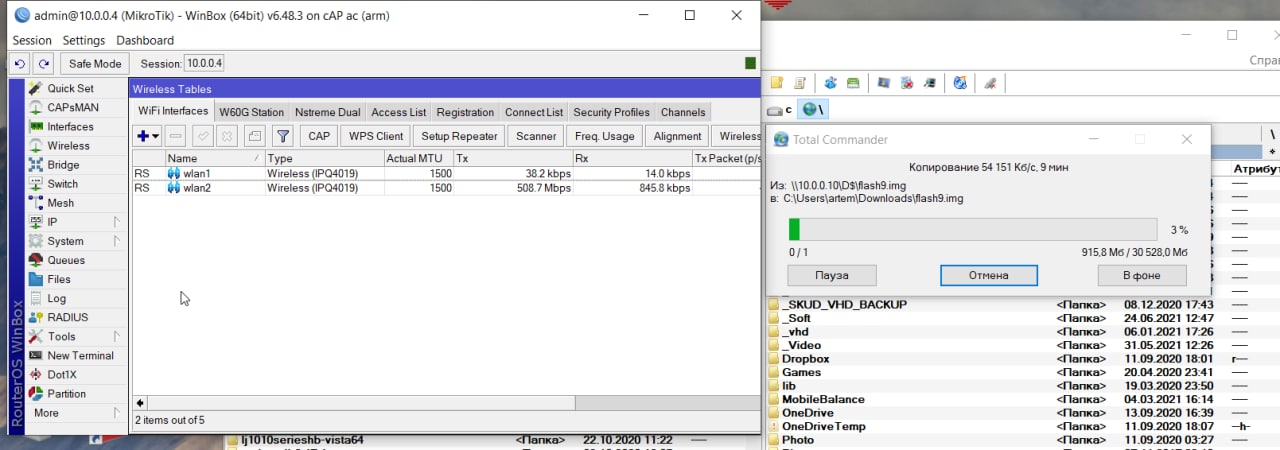Screen dimensions: 1280x450
Task: Click the Undo arrow in WinBox toolbar
Action: (x=19, y=64)
